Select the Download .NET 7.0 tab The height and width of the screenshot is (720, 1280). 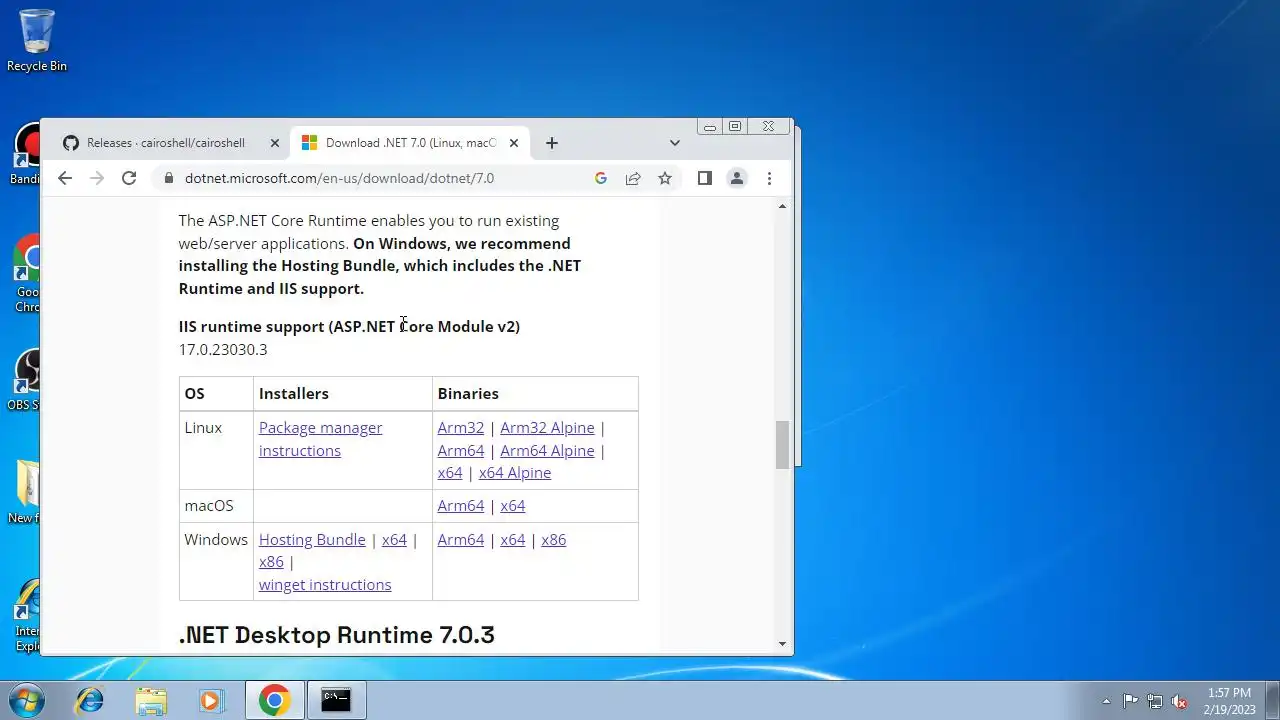point(410,143)
